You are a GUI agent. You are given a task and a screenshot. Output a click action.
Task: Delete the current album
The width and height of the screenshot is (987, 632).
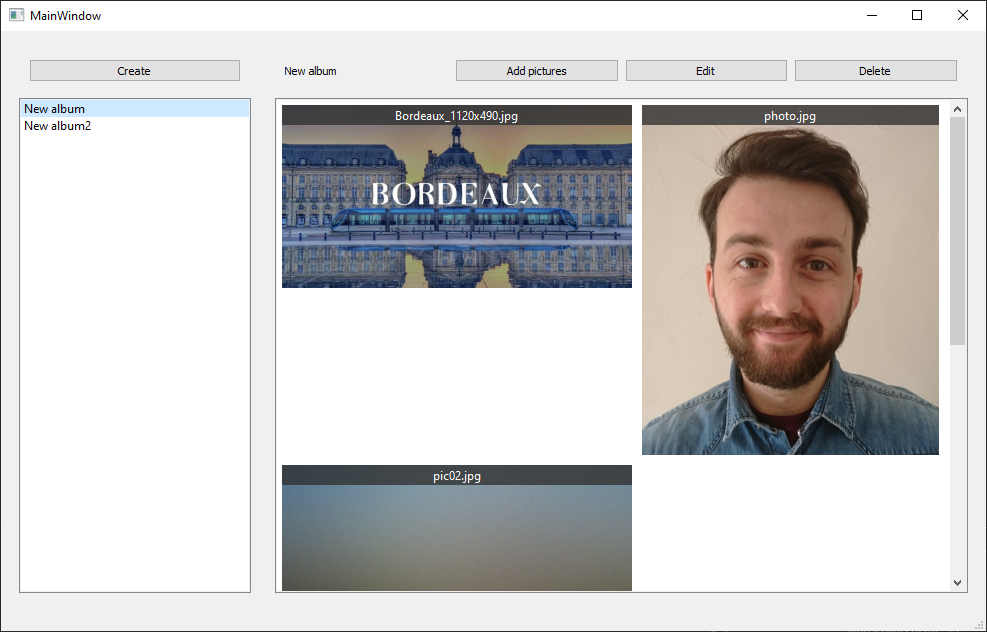876,71
